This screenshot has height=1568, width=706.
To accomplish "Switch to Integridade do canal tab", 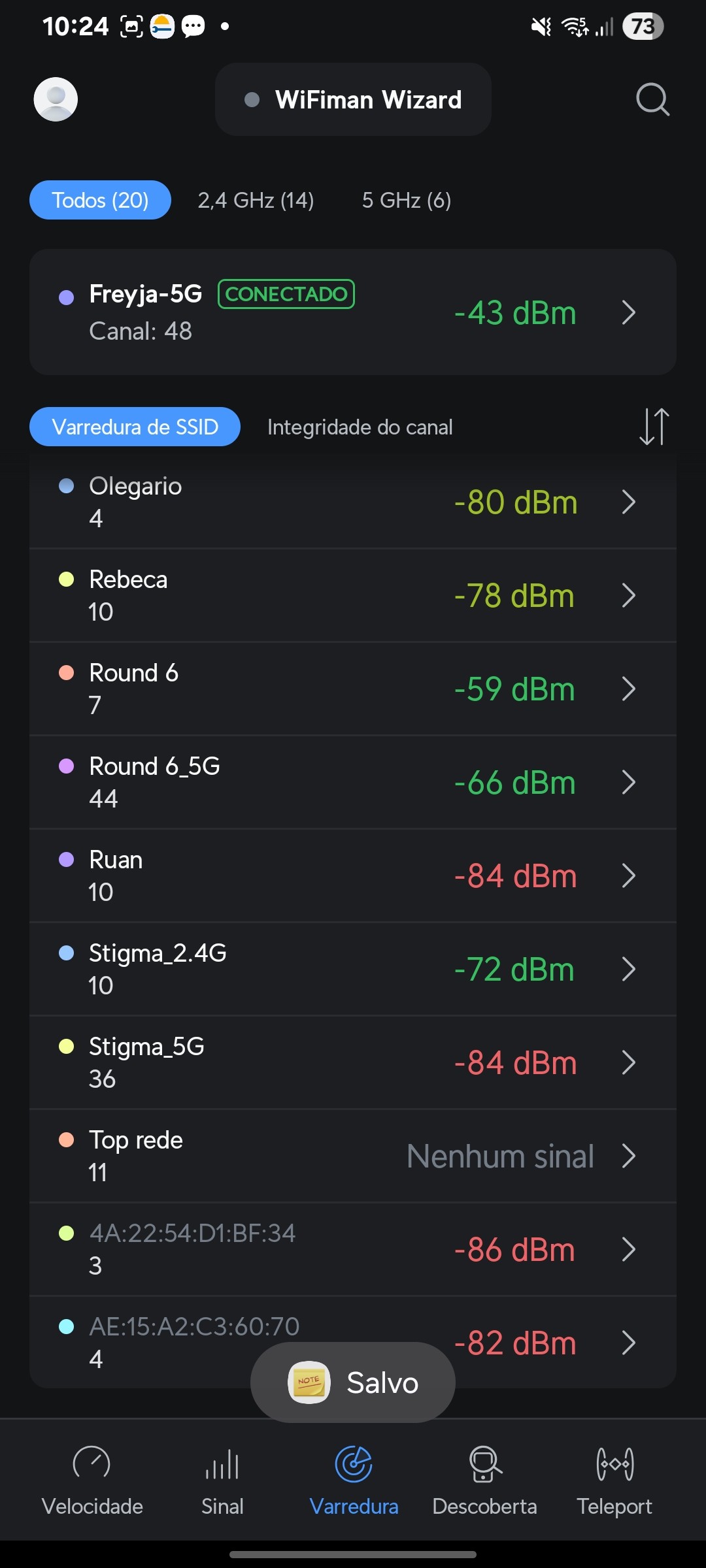I will [x=360, y=427].
